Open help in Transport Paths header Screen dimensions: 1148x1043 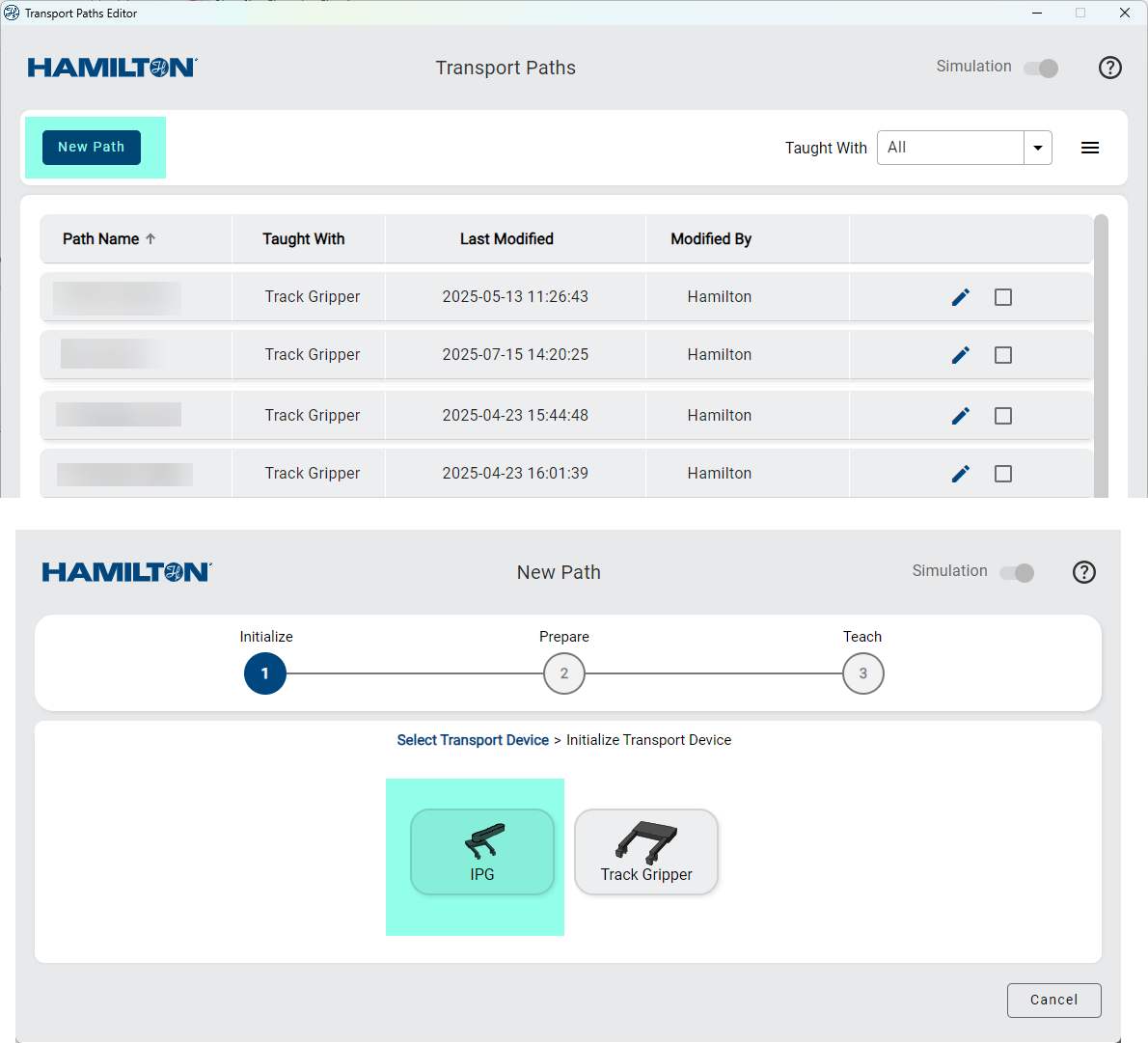pyautogui.click(x=1109, y=68)
